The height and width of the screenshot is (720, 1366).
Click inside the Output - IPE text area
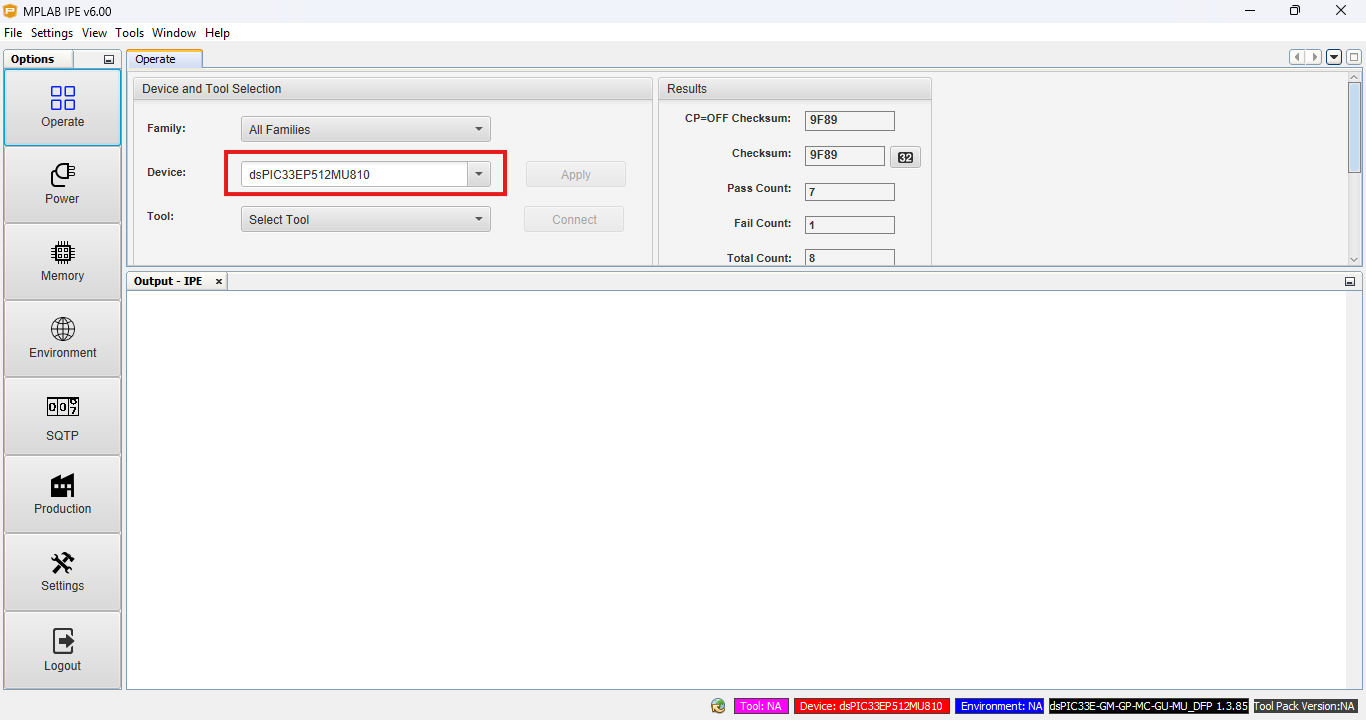click(x=737, y=489)
